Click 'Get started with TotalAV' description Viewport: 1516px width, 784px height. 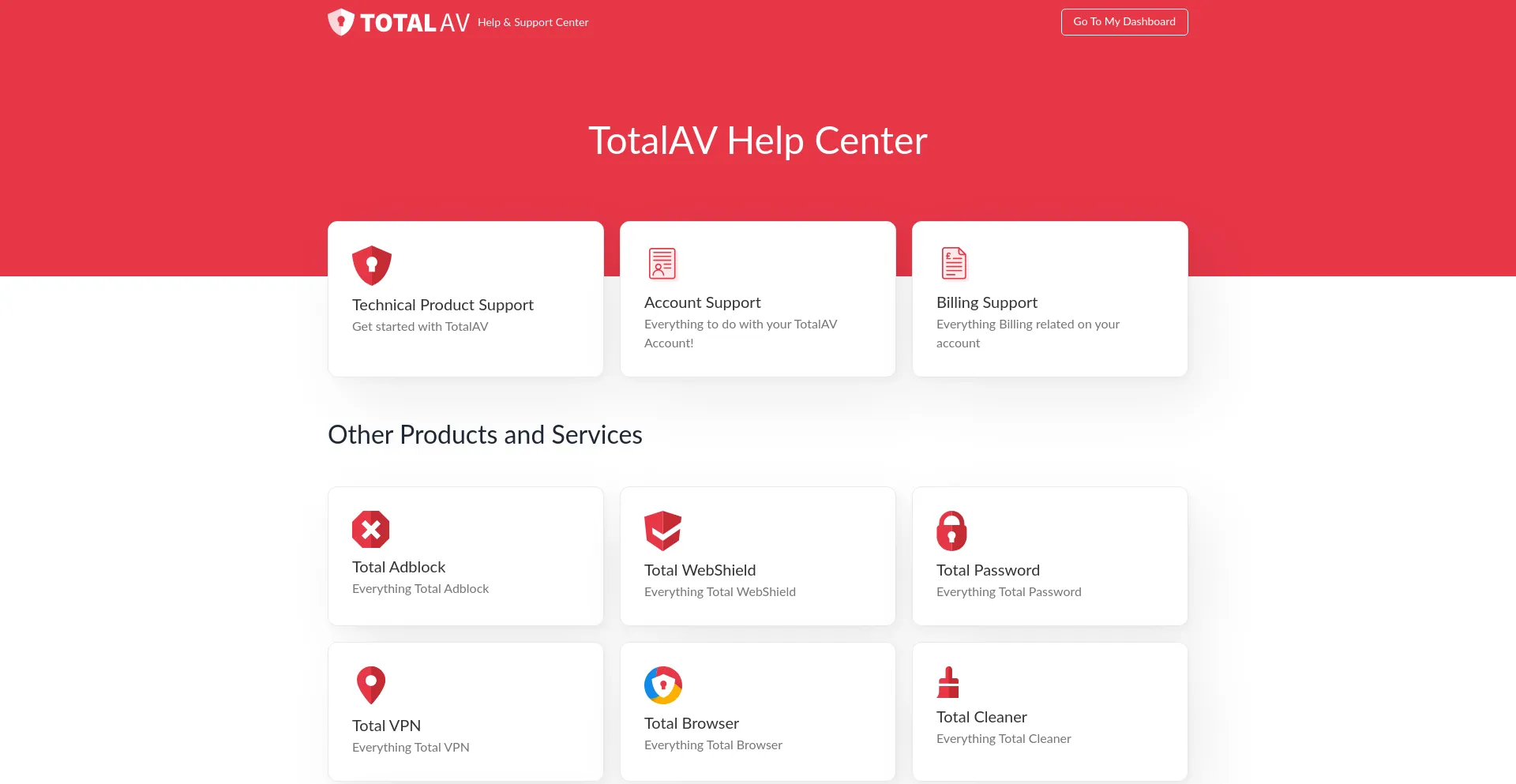click(420, 326)
